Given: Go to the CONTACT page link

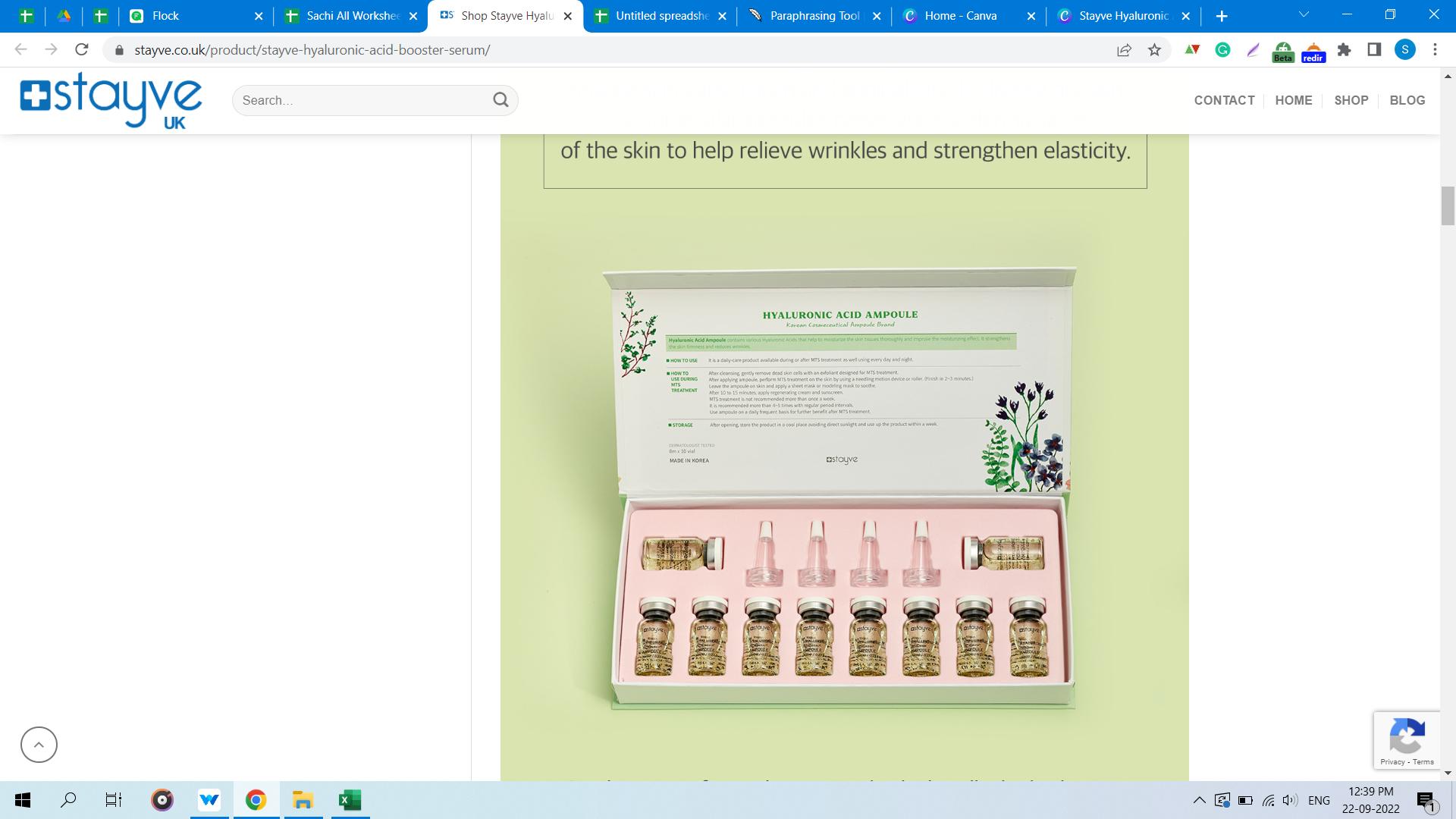Looking at the screenshot, I should tap(1224, 100).
